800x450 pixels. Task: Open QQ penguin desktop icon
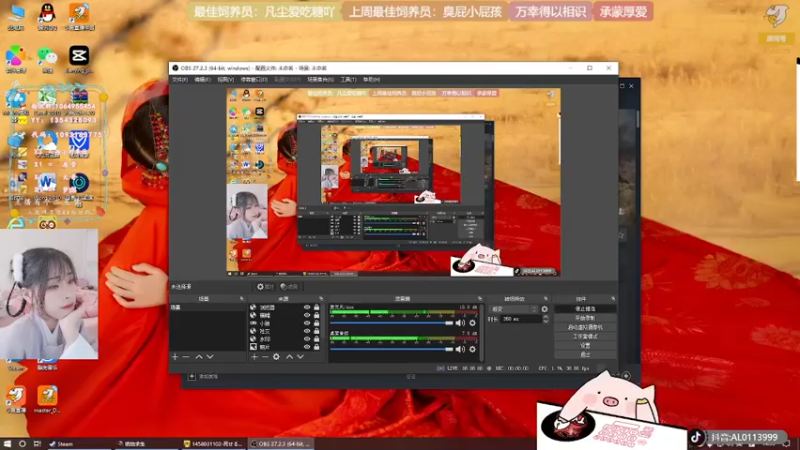click(47, 16)
